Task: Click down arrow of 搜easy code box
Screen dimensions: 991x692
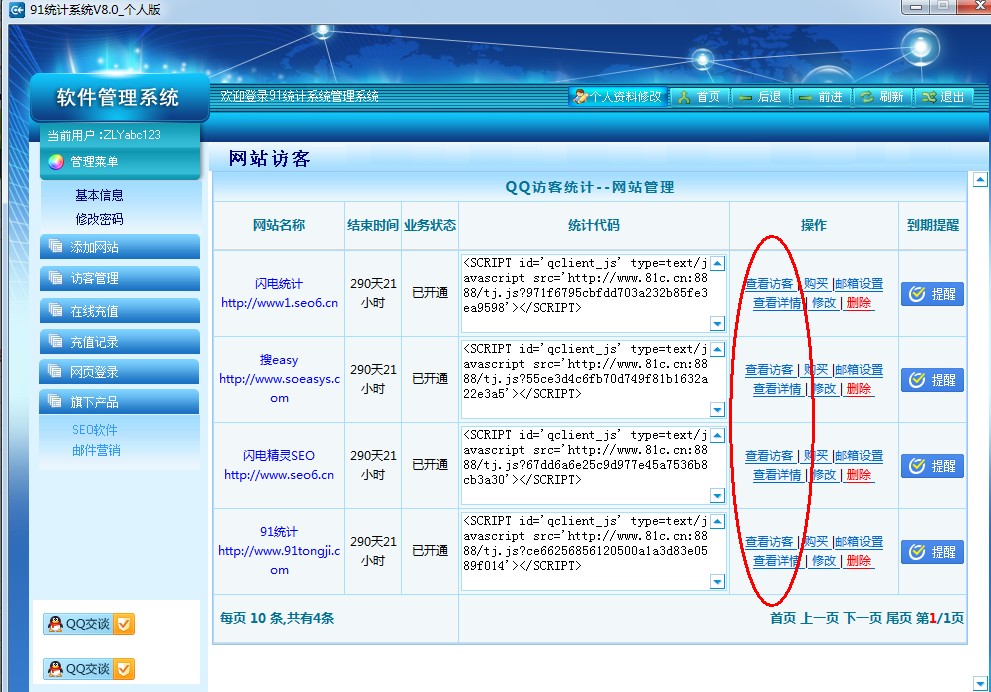Action: (x=717, y=410)
